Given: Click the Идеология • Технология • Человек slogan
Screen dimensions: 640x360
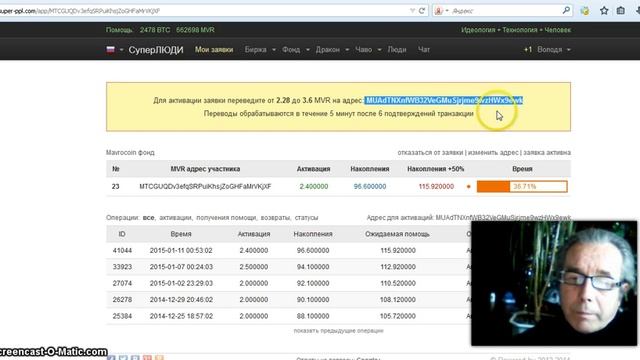Looking at the screenshot, I should (516, 30).
